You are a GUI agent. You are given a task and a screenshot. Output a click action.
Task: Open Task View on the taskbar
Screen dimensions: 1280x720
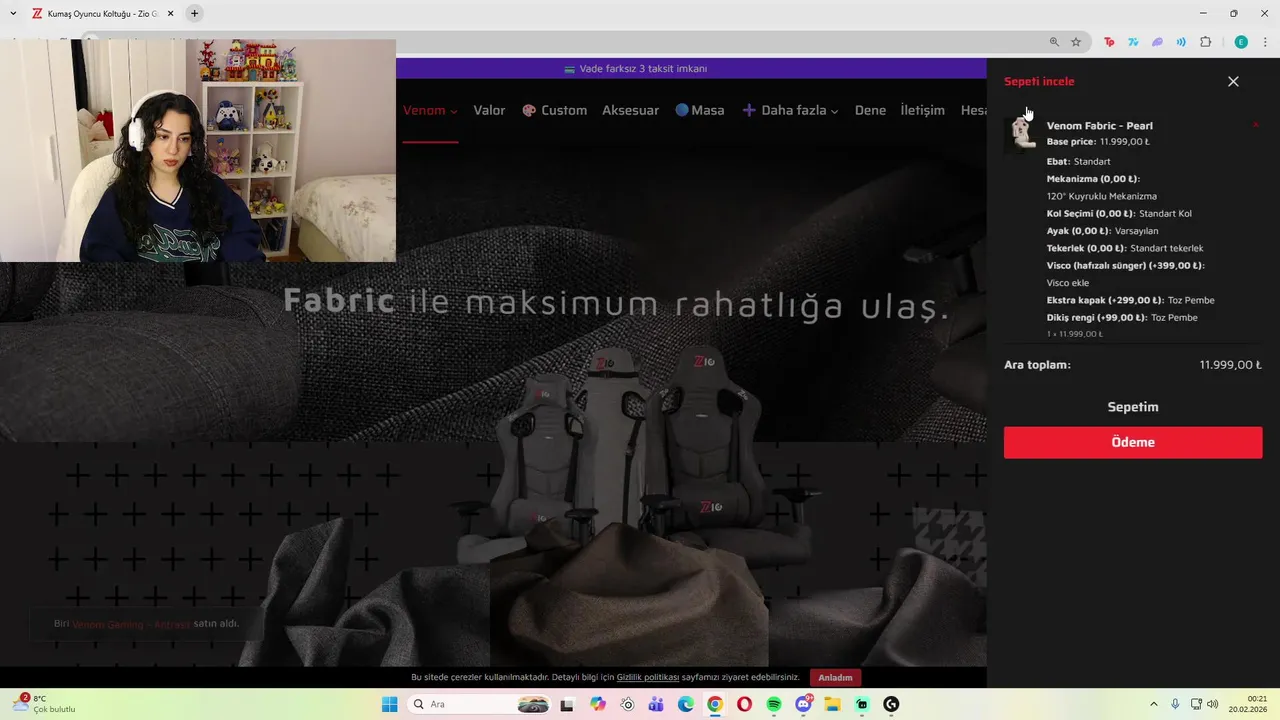568,704
